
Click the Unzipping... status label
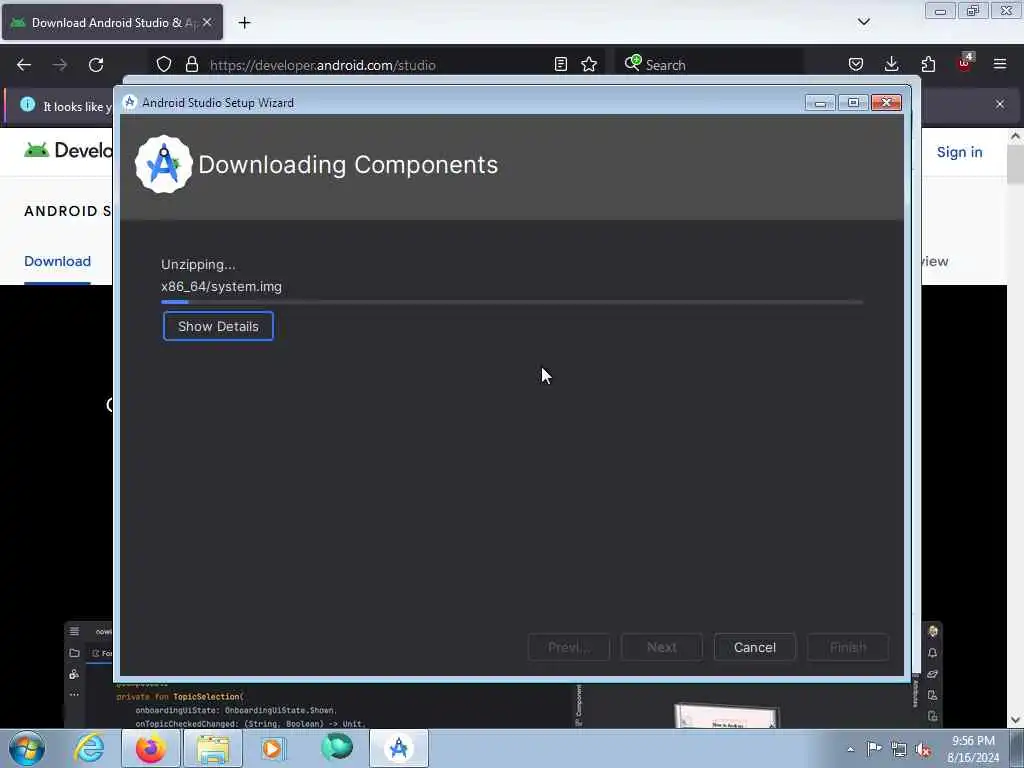click(x=198, y=264)
